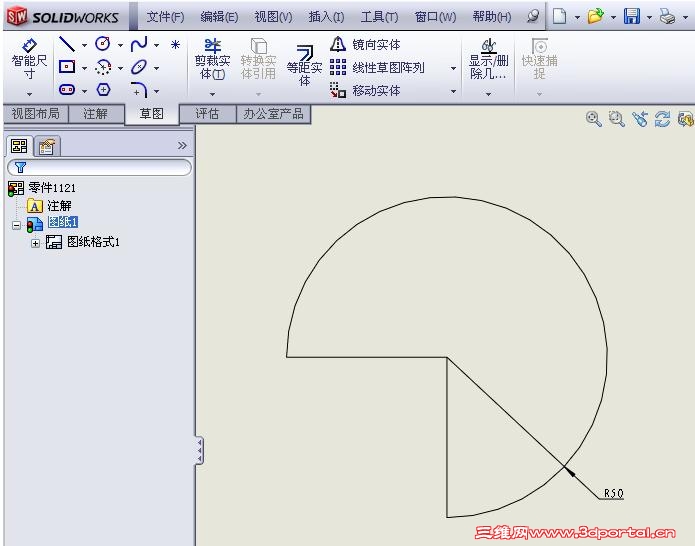Viewport: 695px width, 546px height.
Task: Open the Rectangle tool dropdown arrow
Action: pos(84,68)
